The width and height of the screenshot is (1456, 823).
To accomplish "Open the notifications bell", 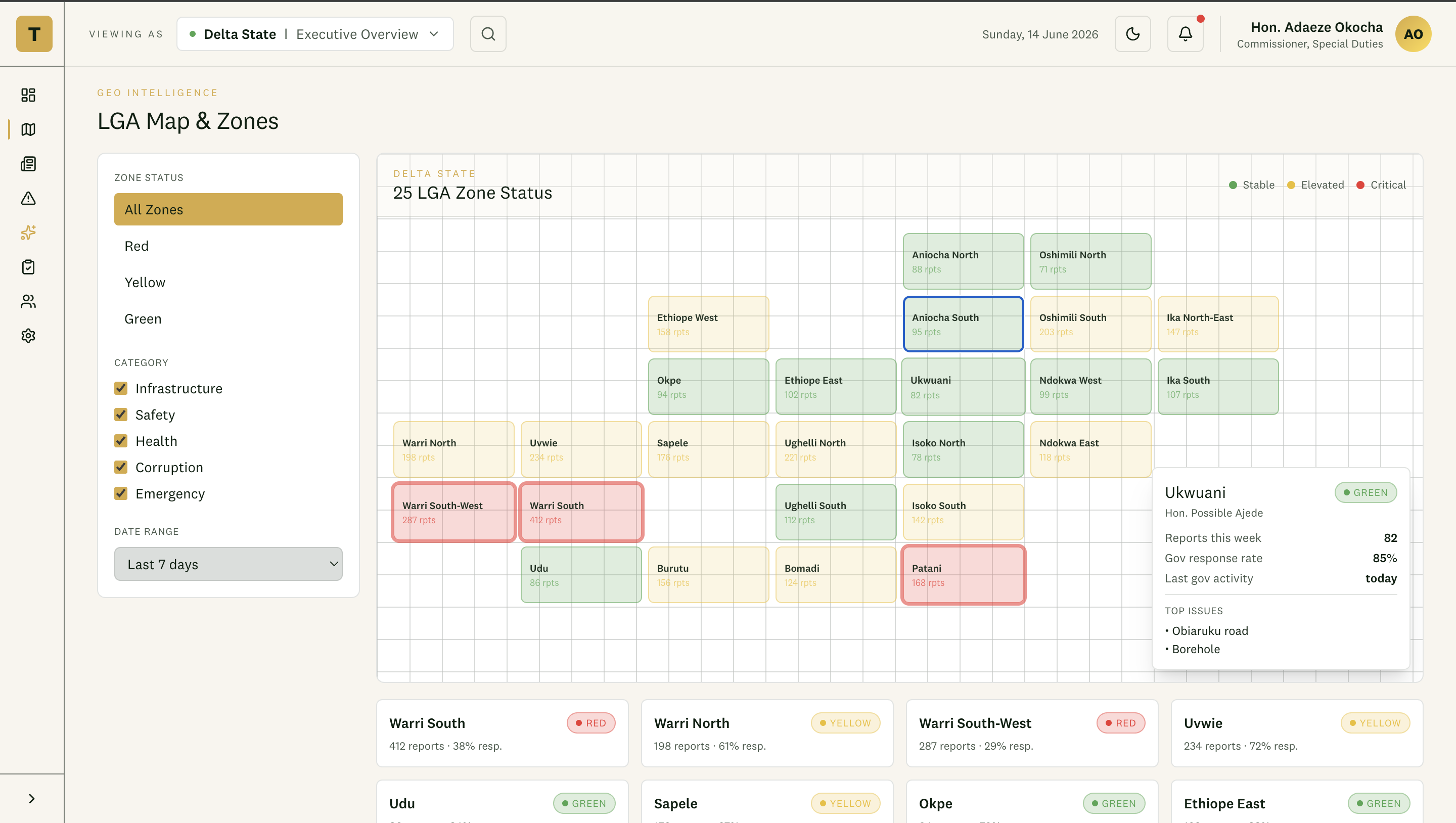I will 1185,34.
